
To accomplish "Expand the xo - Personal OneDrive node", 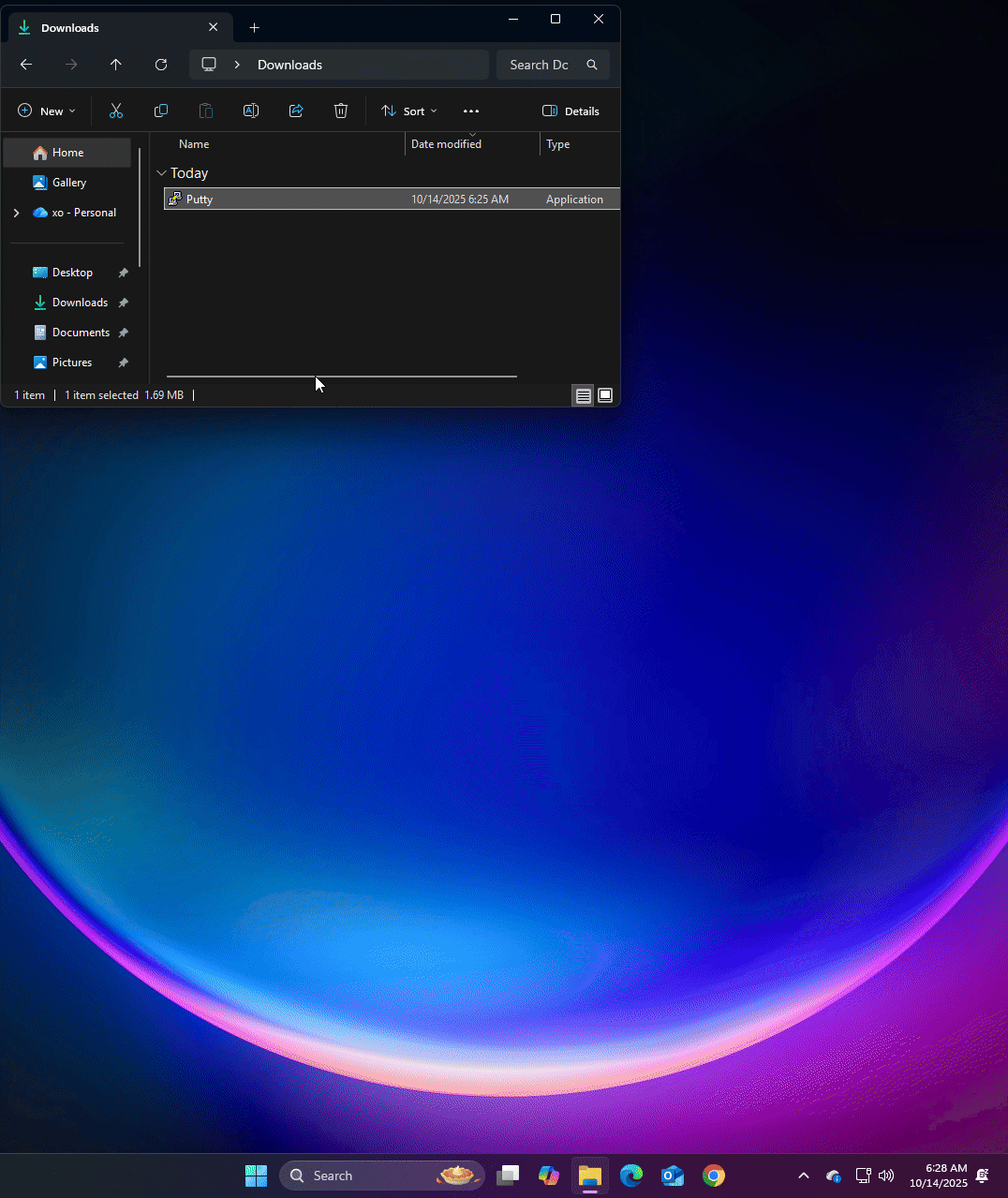I will click(x=16, y=213).
